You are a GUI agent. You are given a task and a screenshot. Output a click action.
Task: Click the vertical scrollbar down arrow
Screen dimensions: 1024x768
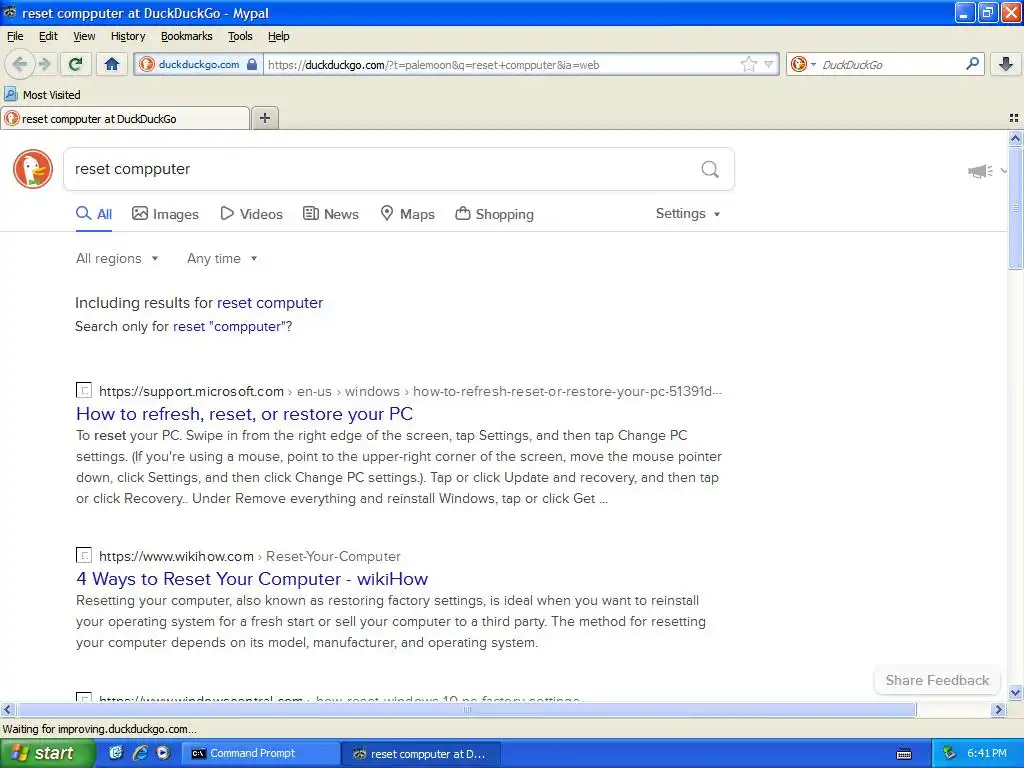coord(1015,693)
